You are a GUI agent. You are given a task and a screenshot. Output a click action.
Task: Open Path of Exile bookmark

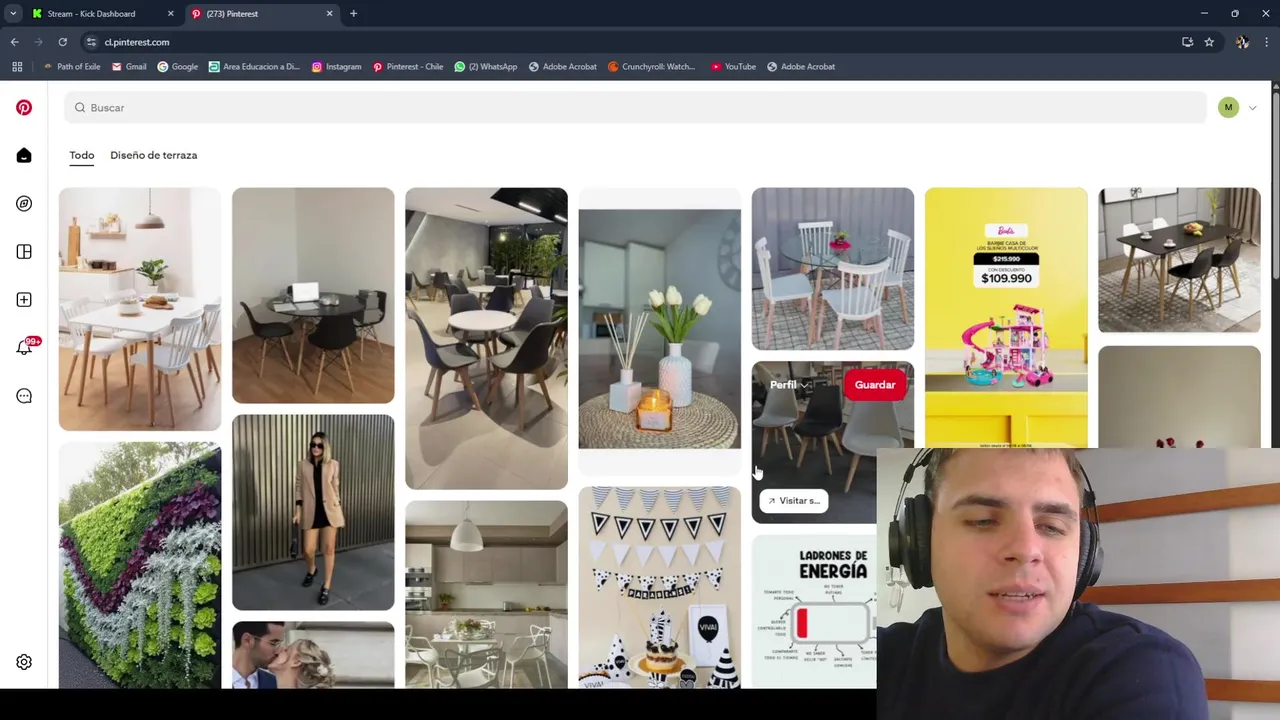coord(71,67)
